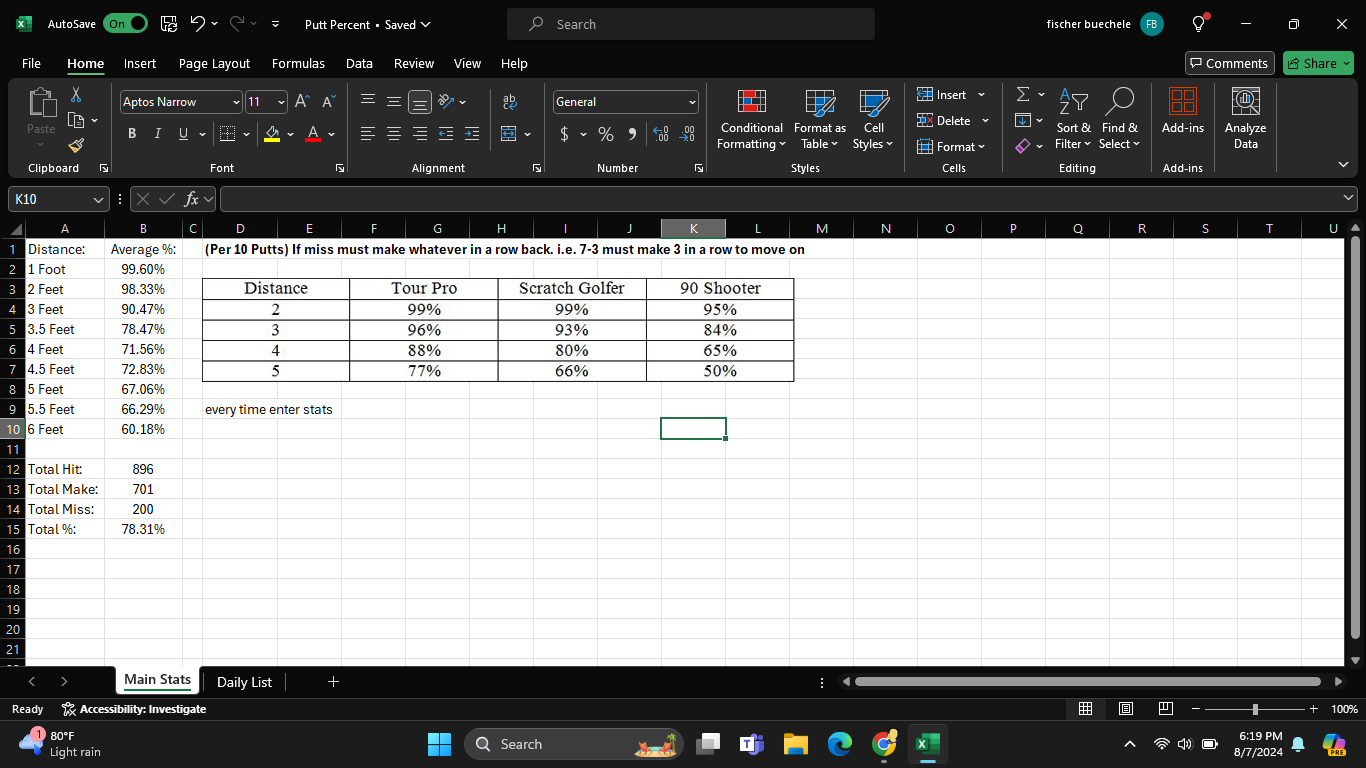1366x768 pixels.
Task: Open the font name dropdown Aptos Narrow
Action: (x=236, y=102)
